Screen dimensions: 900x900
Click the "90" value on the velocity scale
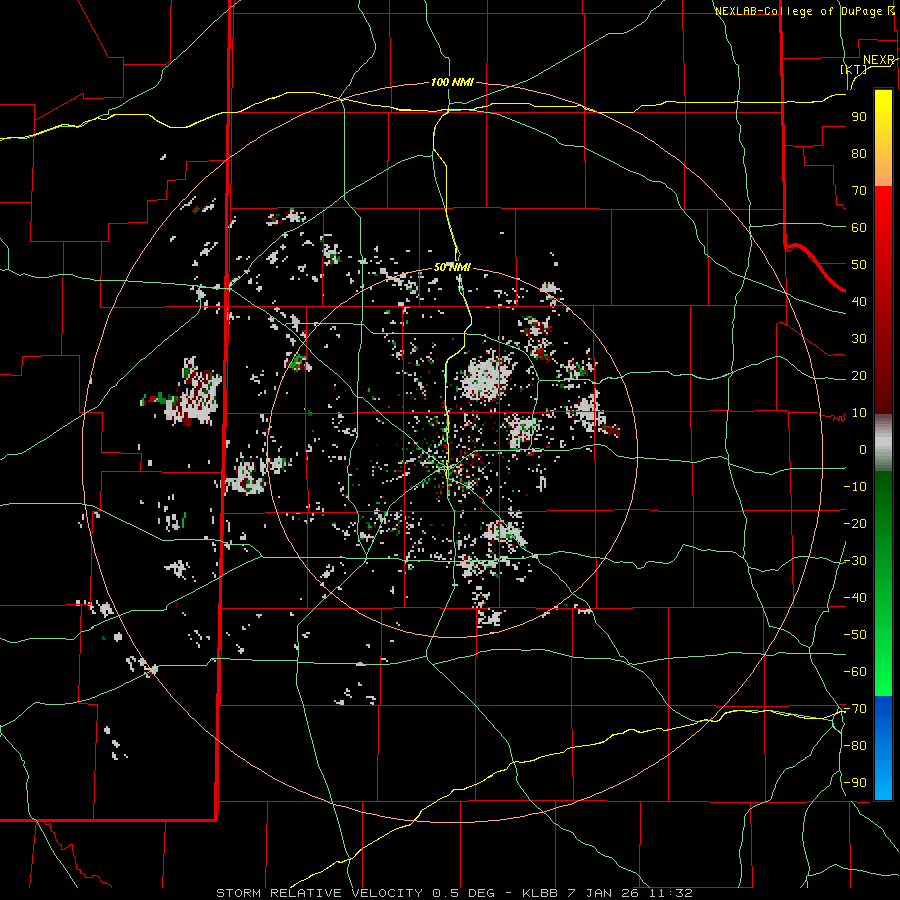[859, 117]
